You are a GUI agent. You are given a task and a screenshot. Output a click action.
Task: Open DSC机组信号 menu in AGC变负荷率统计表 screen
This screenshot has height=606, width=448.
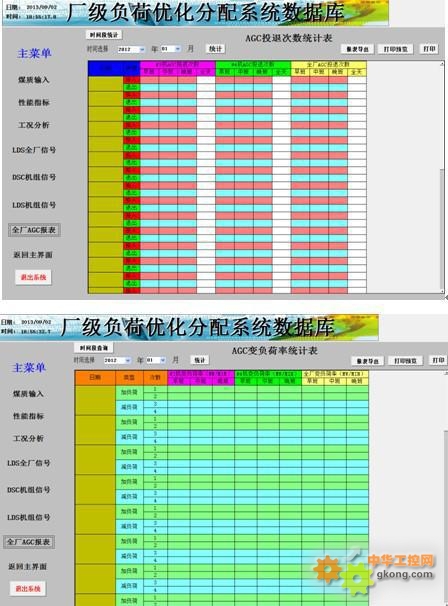coord(28,490)
